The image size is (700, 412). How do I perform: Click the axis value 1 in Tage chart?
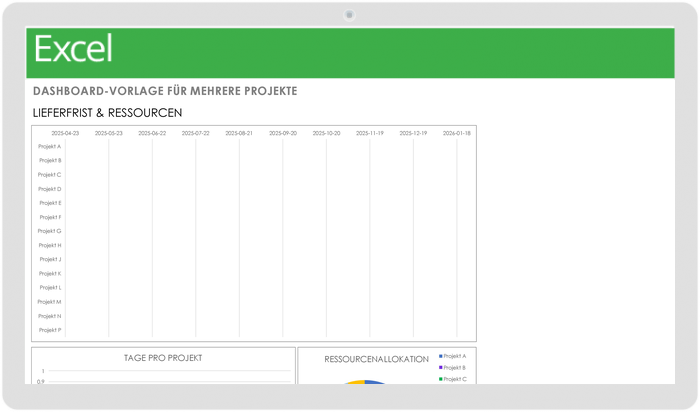(43, 371)
